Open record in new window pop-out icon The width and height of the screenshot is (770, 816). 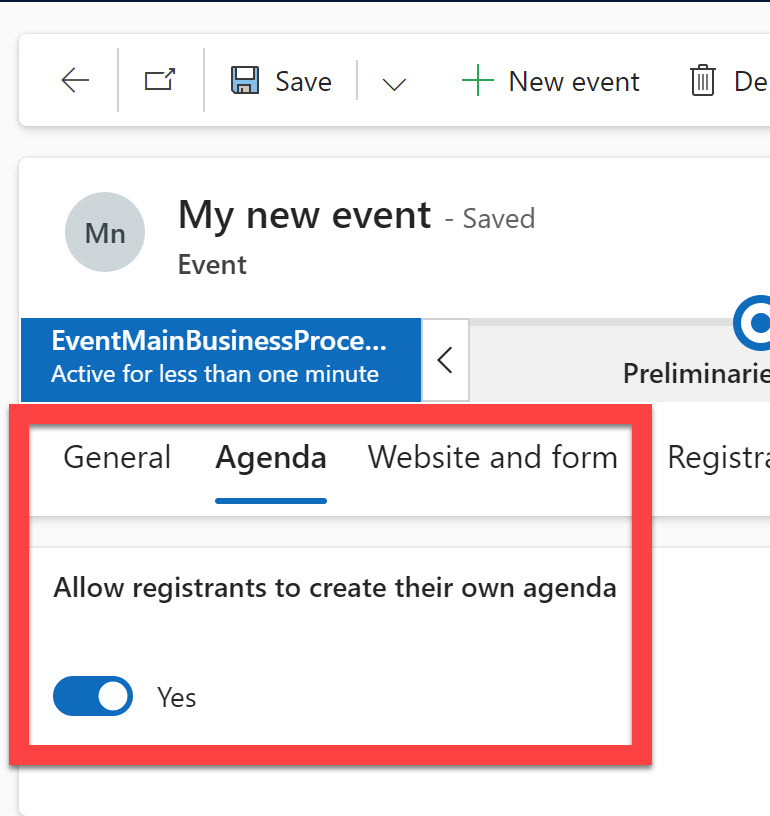point(160,81)
